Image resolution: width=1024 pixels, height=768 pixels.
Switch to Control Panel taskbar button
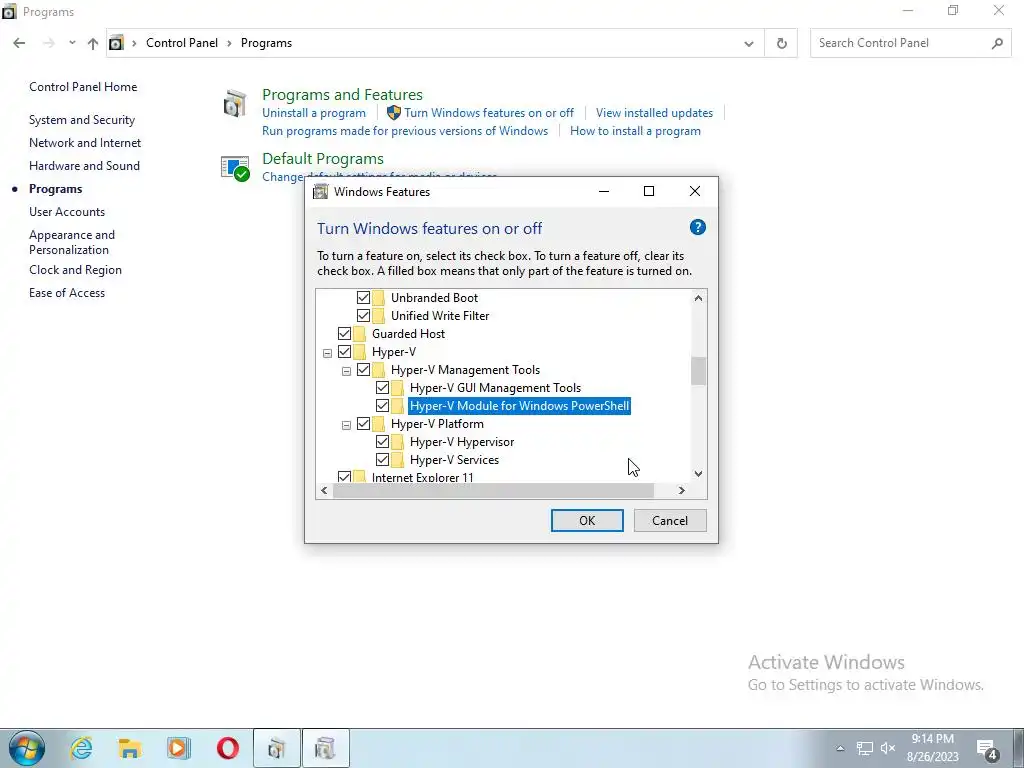[277, 748]
